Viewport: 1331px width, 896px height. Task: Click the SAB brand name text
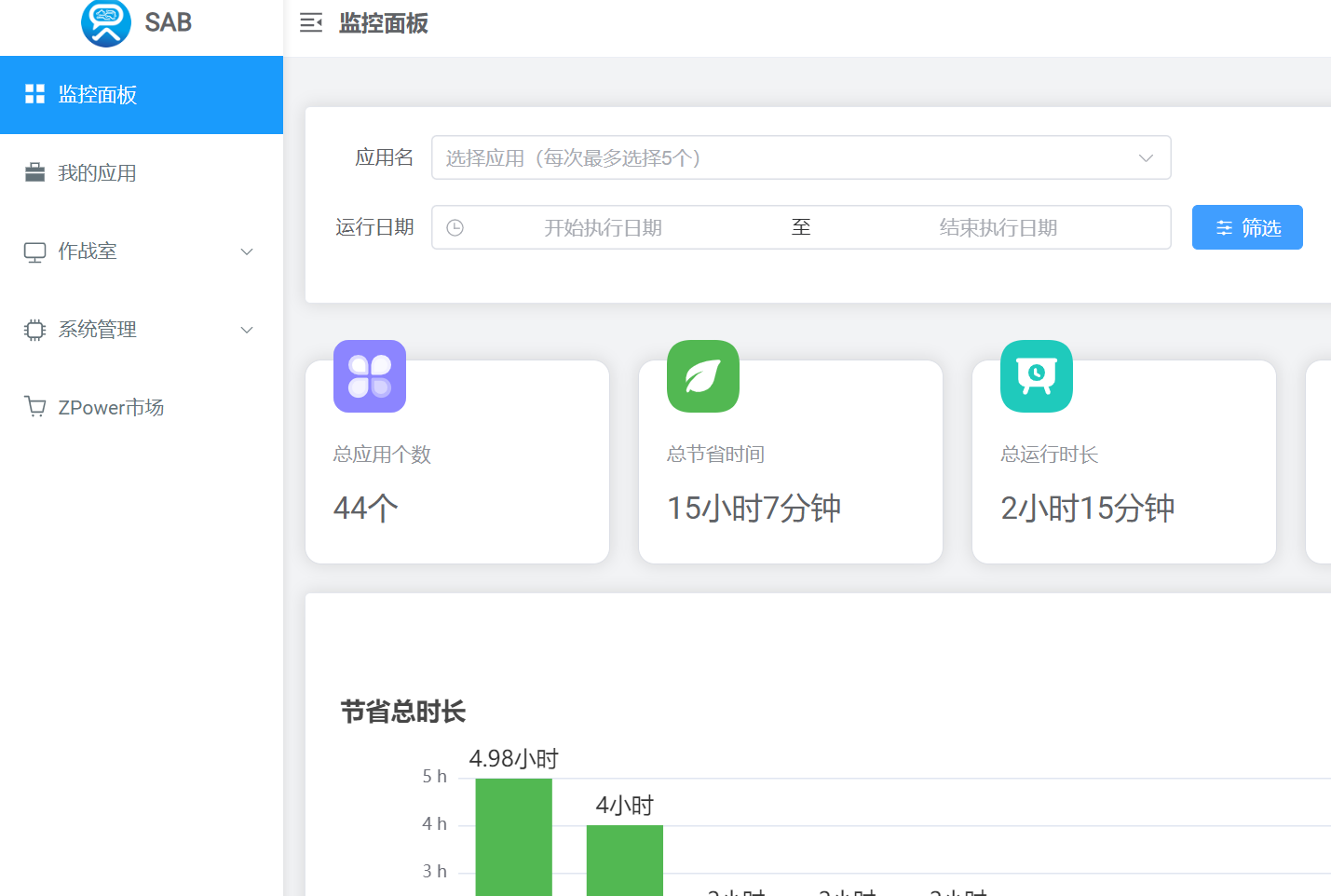pyautogui.click(x=169, y=22)
